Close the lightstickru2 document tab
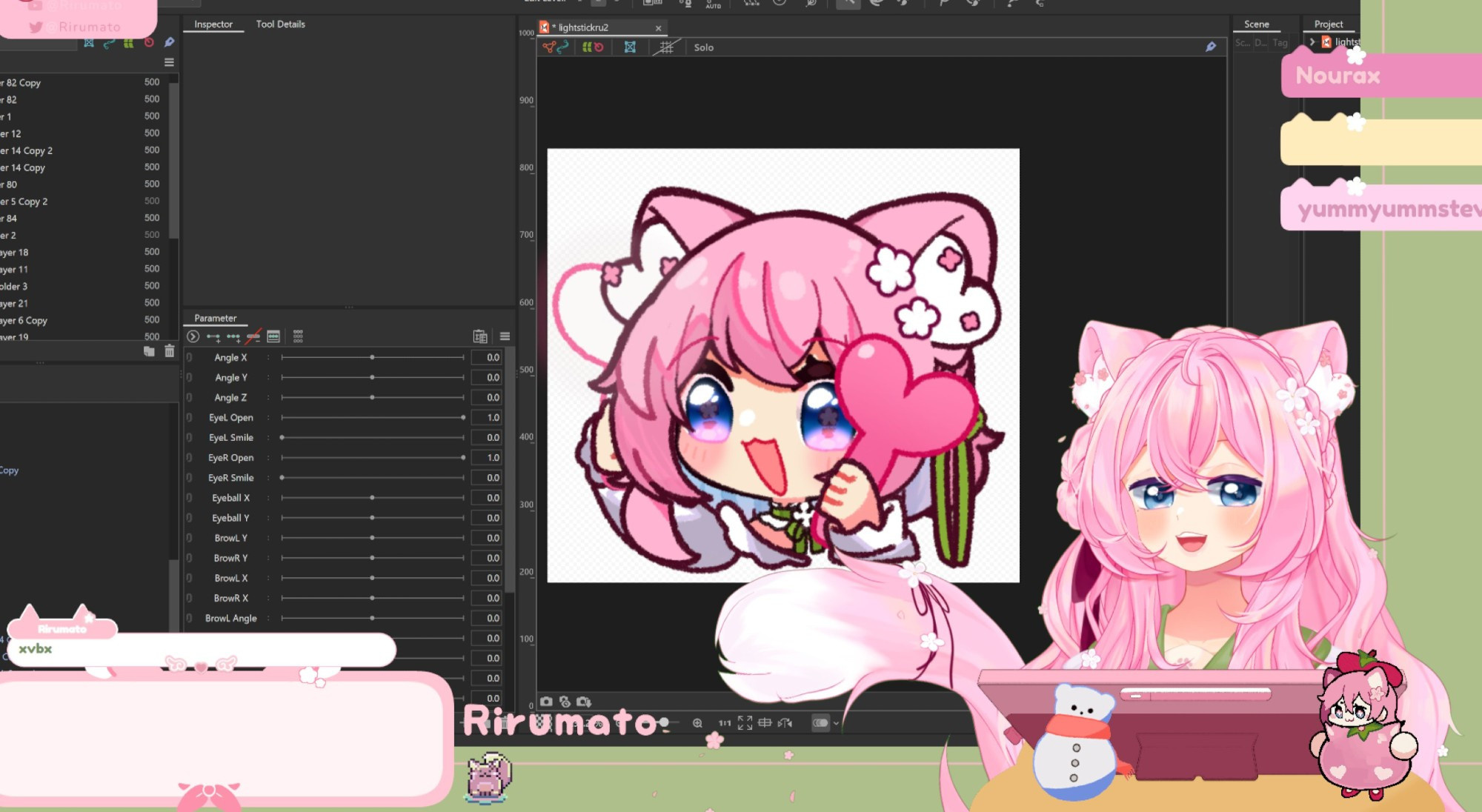The width and height of the screenshot is (1482, 812). (658, 28)
